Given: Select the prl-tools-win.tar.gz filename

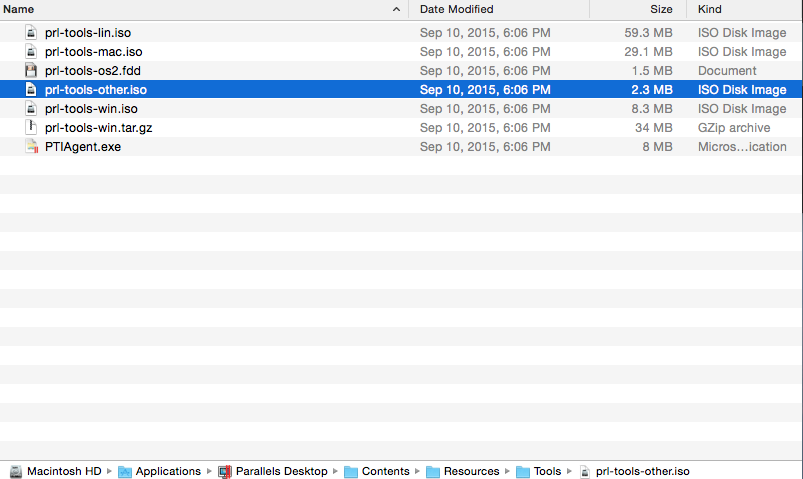Looking at the screenshot, I should pos(98,128).
